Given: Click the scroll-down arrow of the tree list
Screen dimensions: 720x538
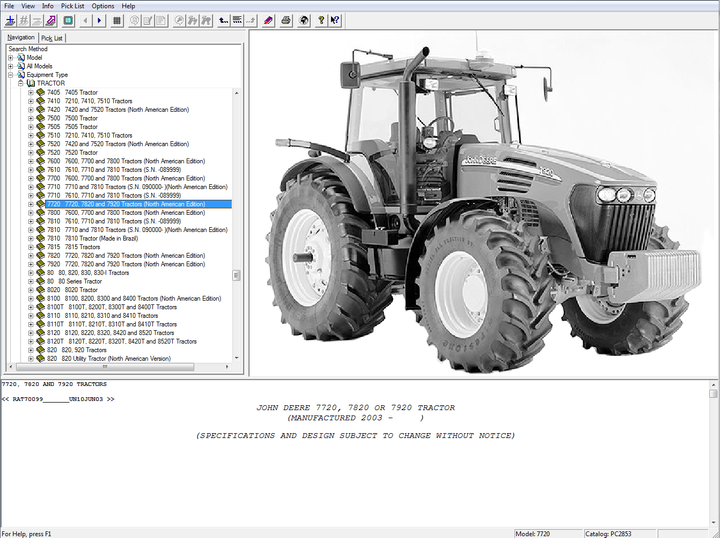Looking at the screenshot, I should [x=236, y=358].
